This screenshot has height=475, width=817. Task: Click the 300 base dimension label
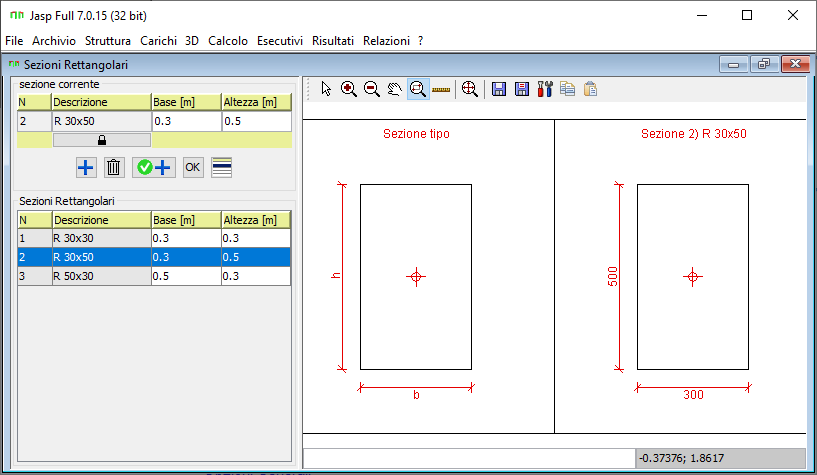pyautogui.click(x=694, y=395)
